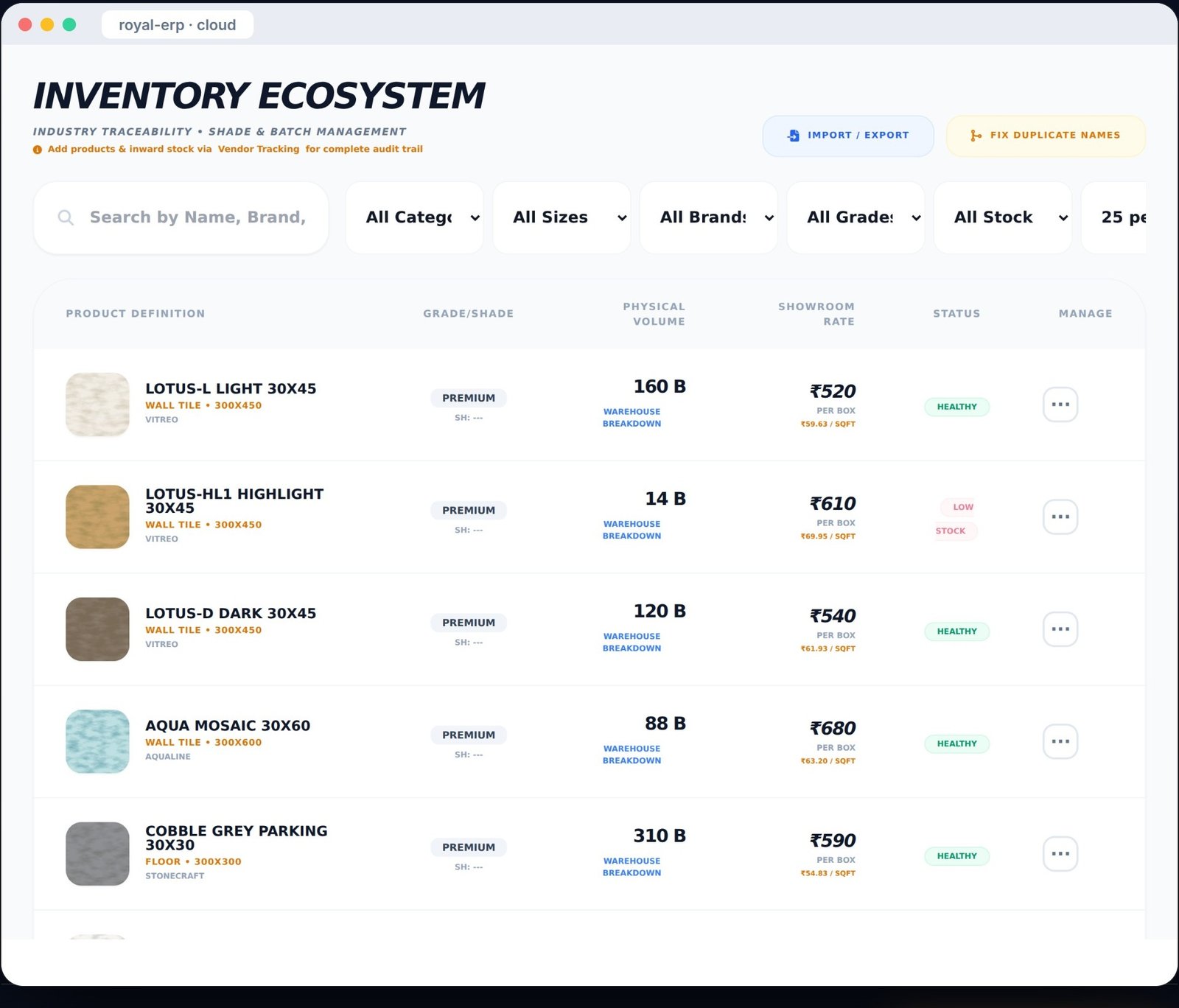1179x1008 pixels.
Task: Click the 310 B physical volume value
Action: [x=660, y=836]
